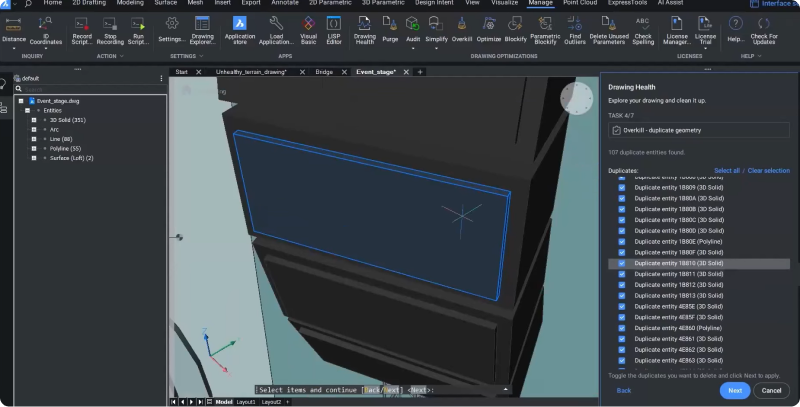
Task: Click the Next button
Action: coord(734,391)
